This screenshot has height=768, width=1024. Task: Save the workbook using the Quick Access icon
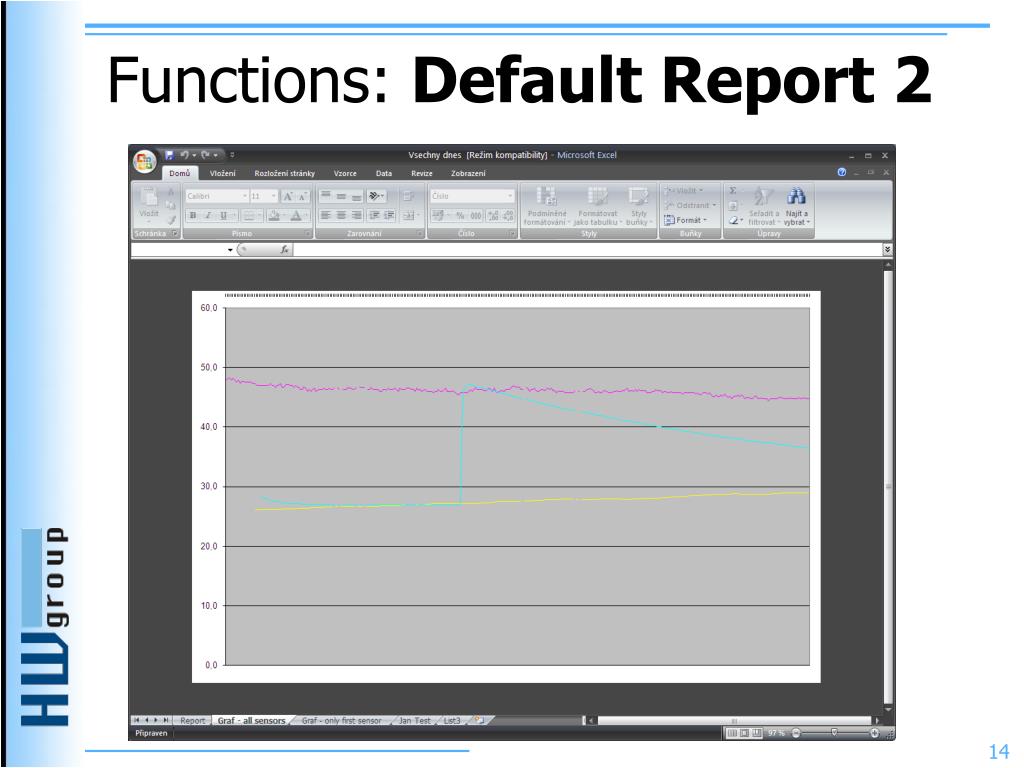(x=169, y=155)
